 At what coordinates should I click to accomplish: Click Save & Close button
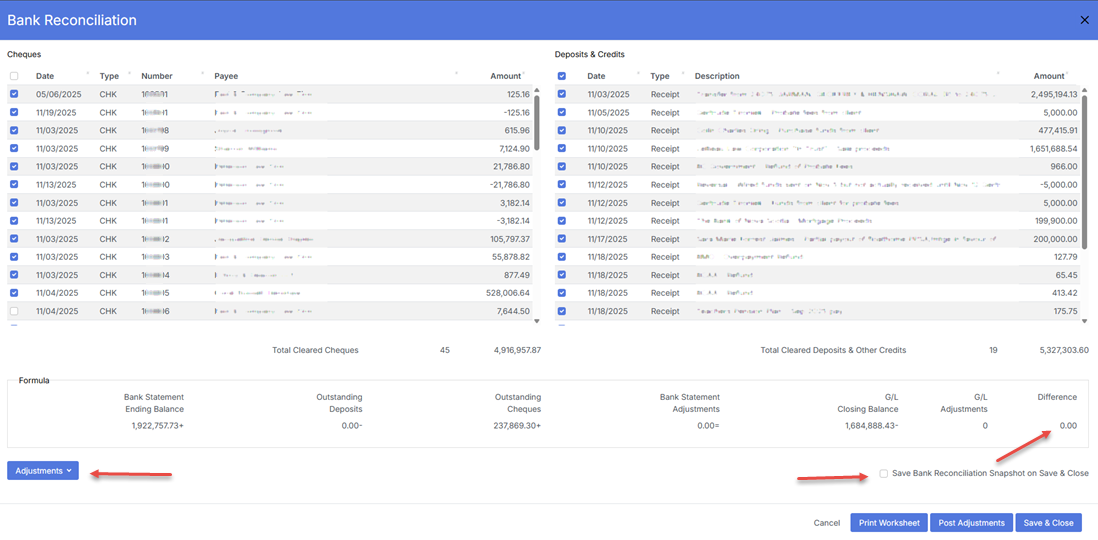pyautogui.click(x=1048, y=523)
